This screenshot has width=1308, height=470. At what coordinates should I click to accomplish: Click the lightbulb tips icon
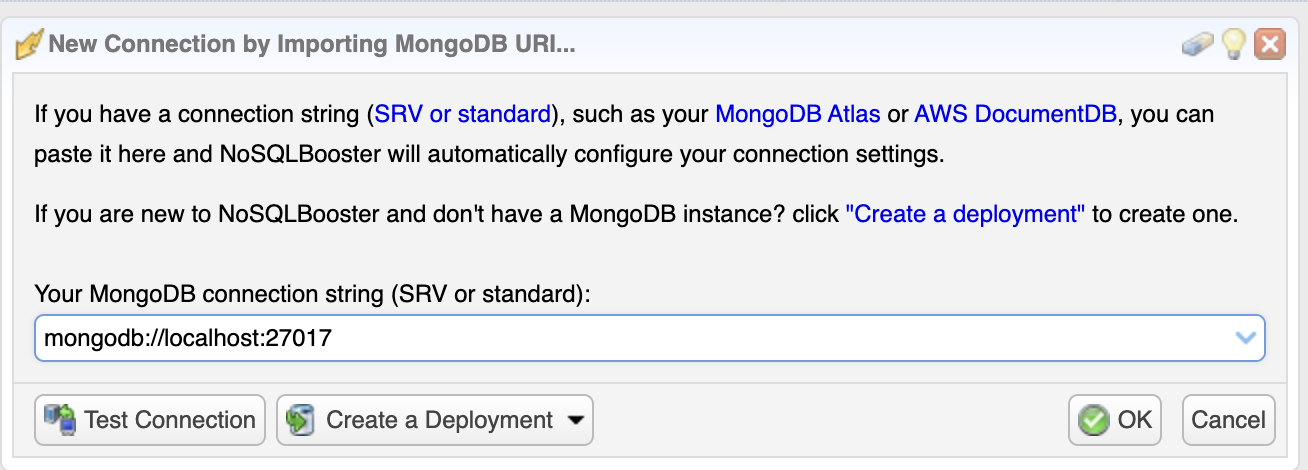click(1234, 44)
